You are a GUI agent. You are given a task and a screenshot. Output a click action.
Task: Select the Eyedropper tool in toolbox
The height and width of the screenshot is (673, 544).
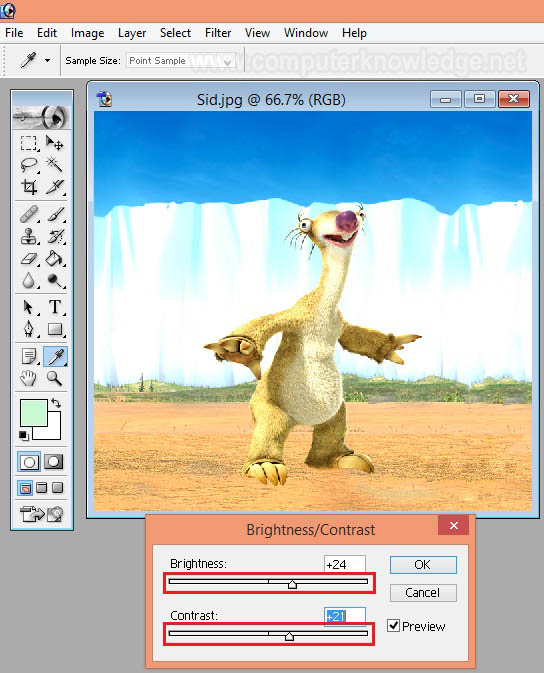(55, 356)
